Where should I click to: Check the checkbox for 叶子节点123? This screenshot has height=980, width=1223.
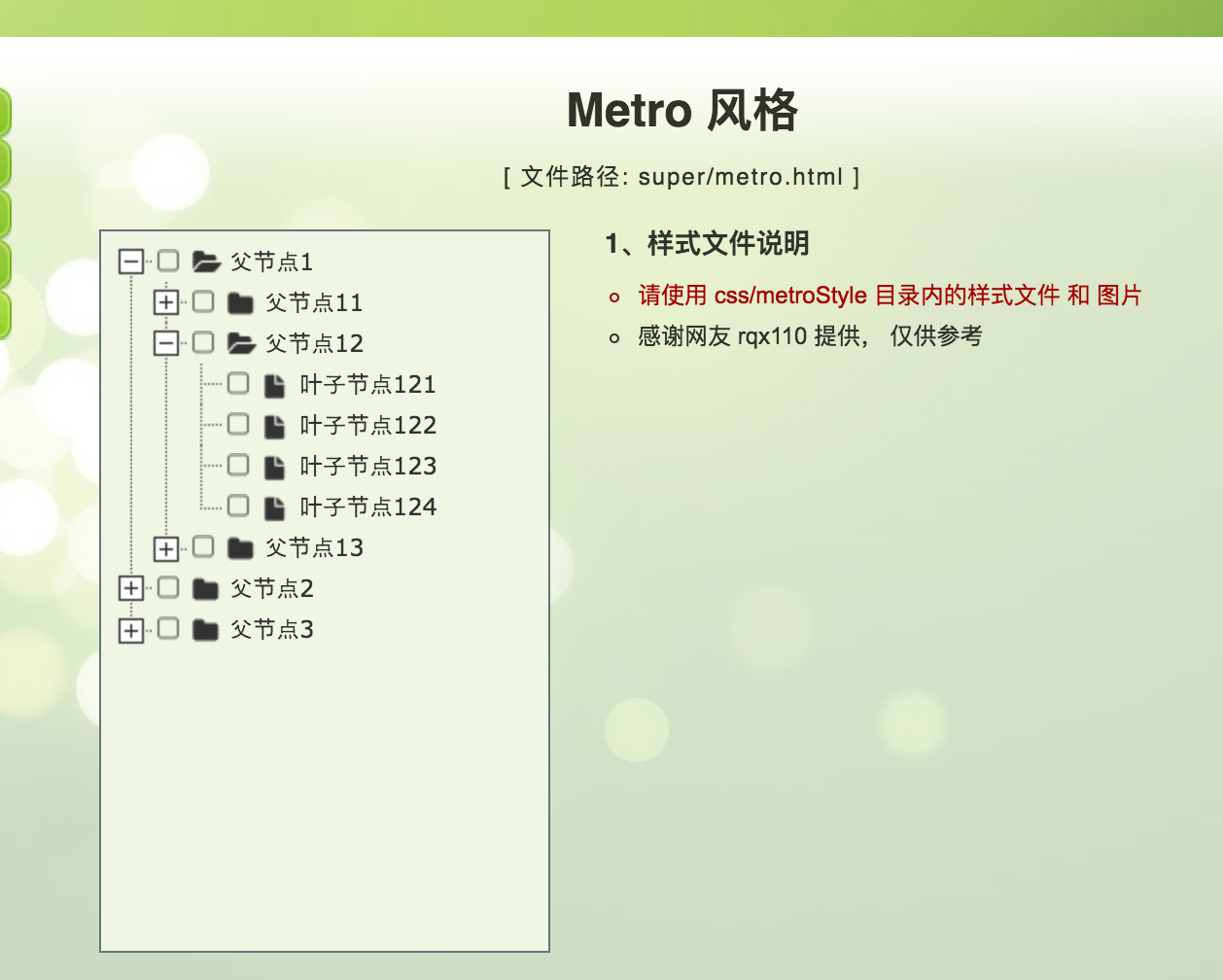237,465
